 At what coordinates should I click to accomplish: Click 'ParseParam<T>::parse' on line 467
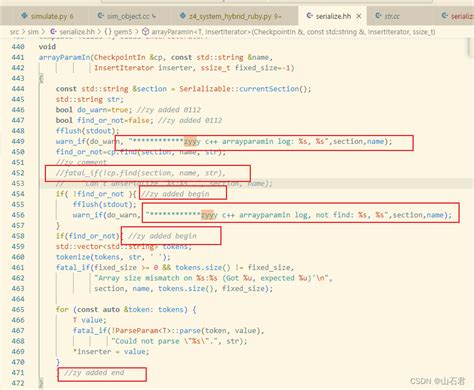tap(156, 331)
